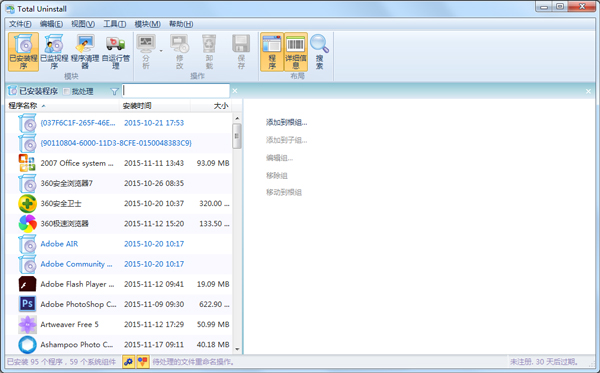Click the Adobe Flash Player icon

(27, 284)
